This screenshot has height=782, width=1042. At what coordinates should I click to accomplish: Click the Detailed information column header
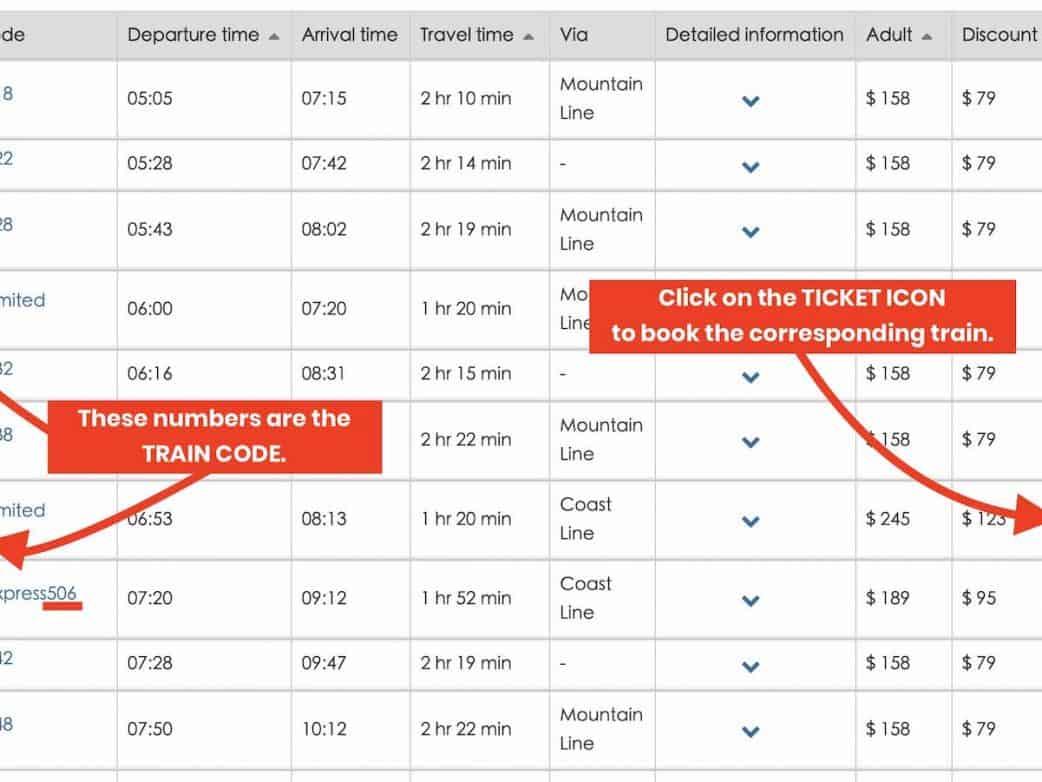[754, 35]
